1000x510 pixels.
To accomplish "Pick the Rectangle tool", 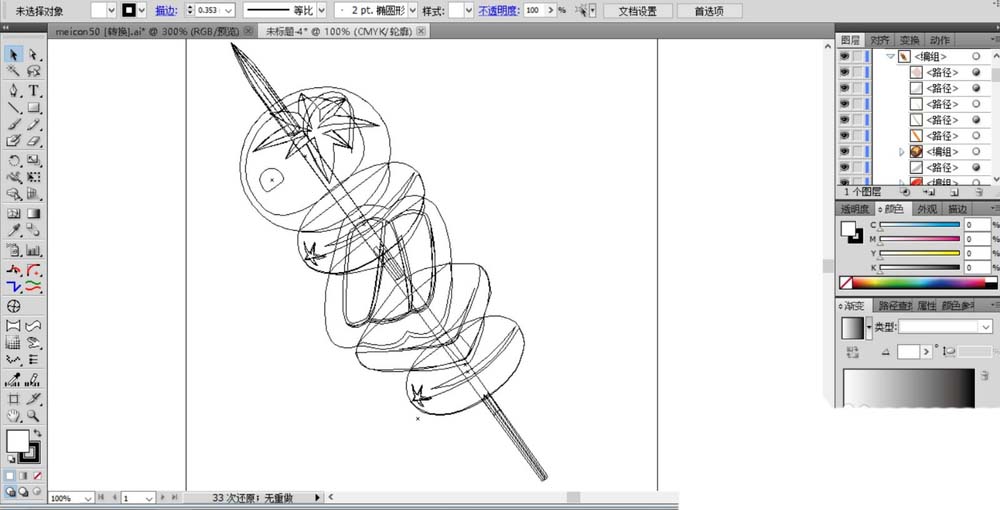I will coord(34,108).
